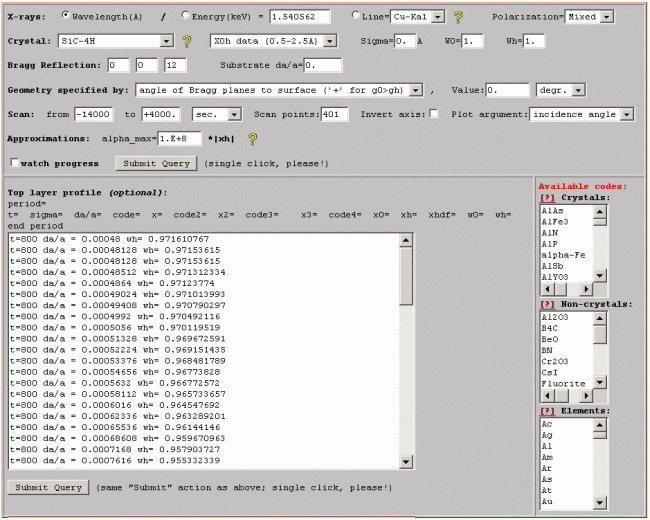Open the Polarization Mixed dropdown
Screen dimensions: 650x520
point(607,17)
